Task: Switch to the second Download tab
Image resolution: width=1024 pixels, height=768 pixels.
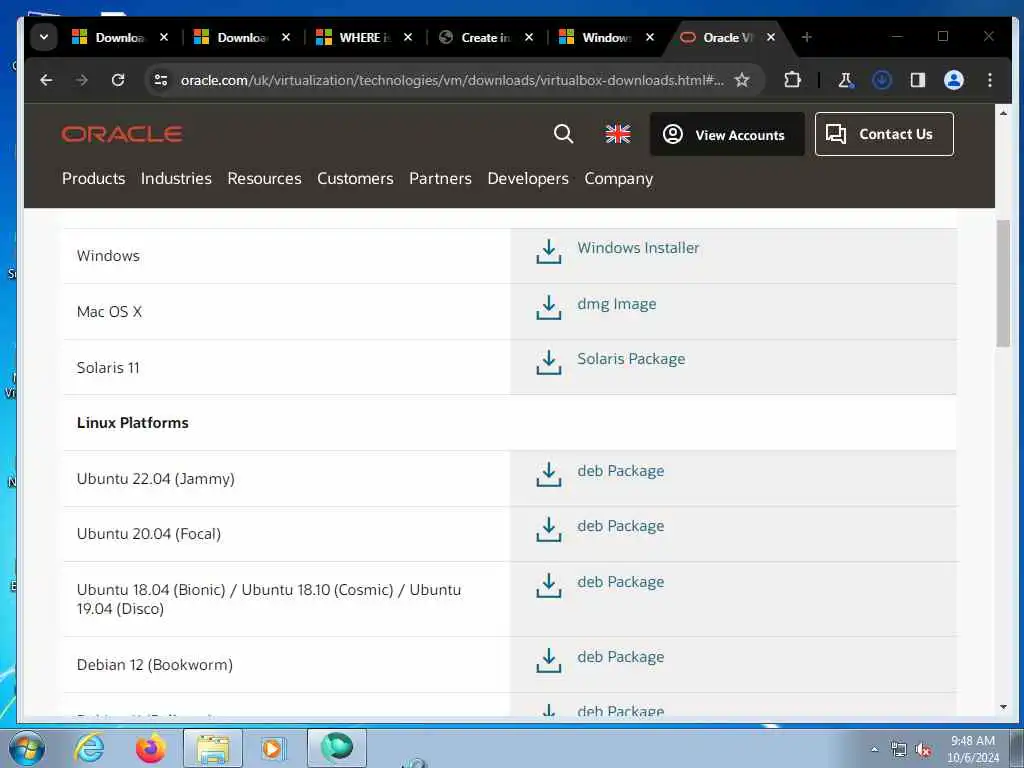Action: (x=233, y=37)
